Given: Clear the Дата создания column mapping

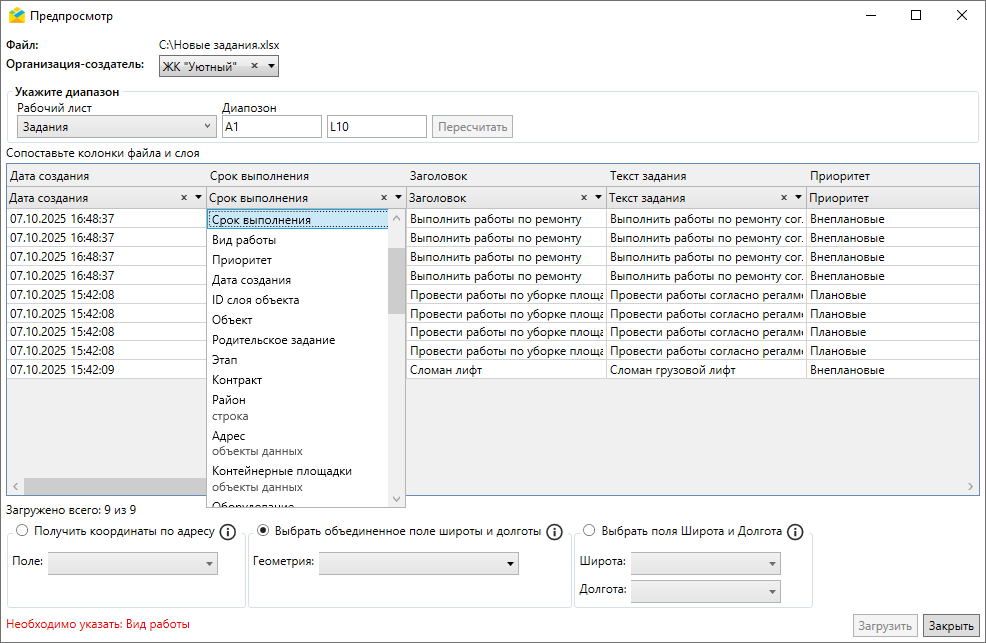Looking at the screenshot, I should [184, 198].
